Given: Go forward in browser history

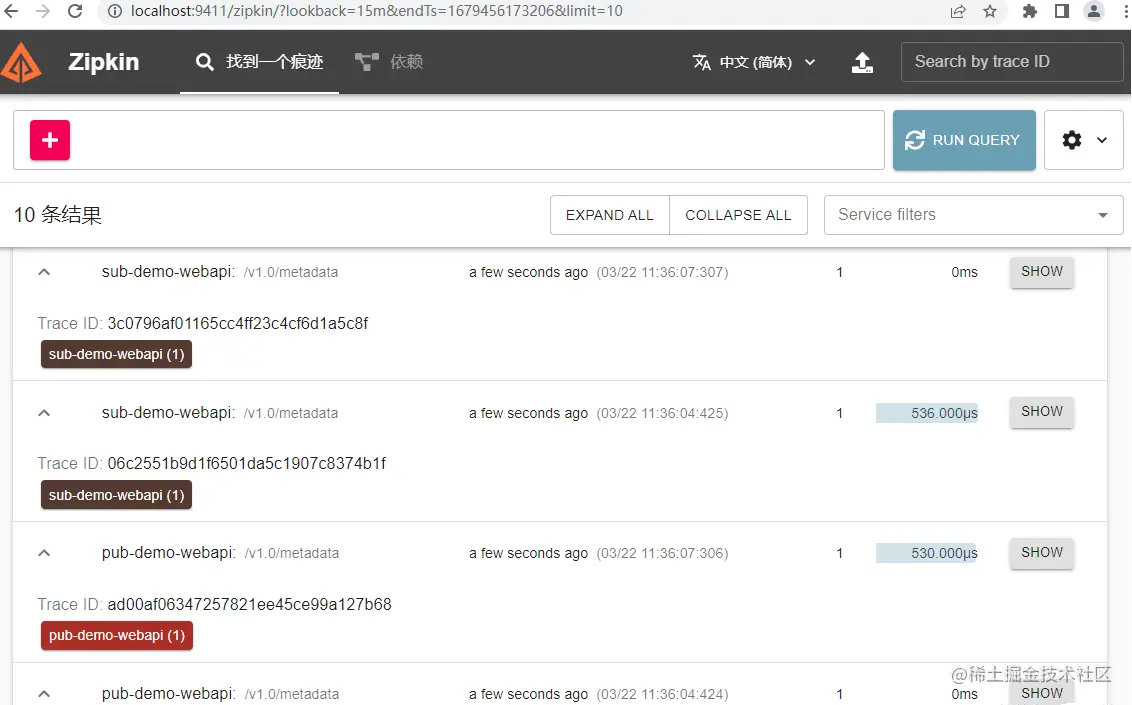Looking at the screenshot, I should (43, 11).
